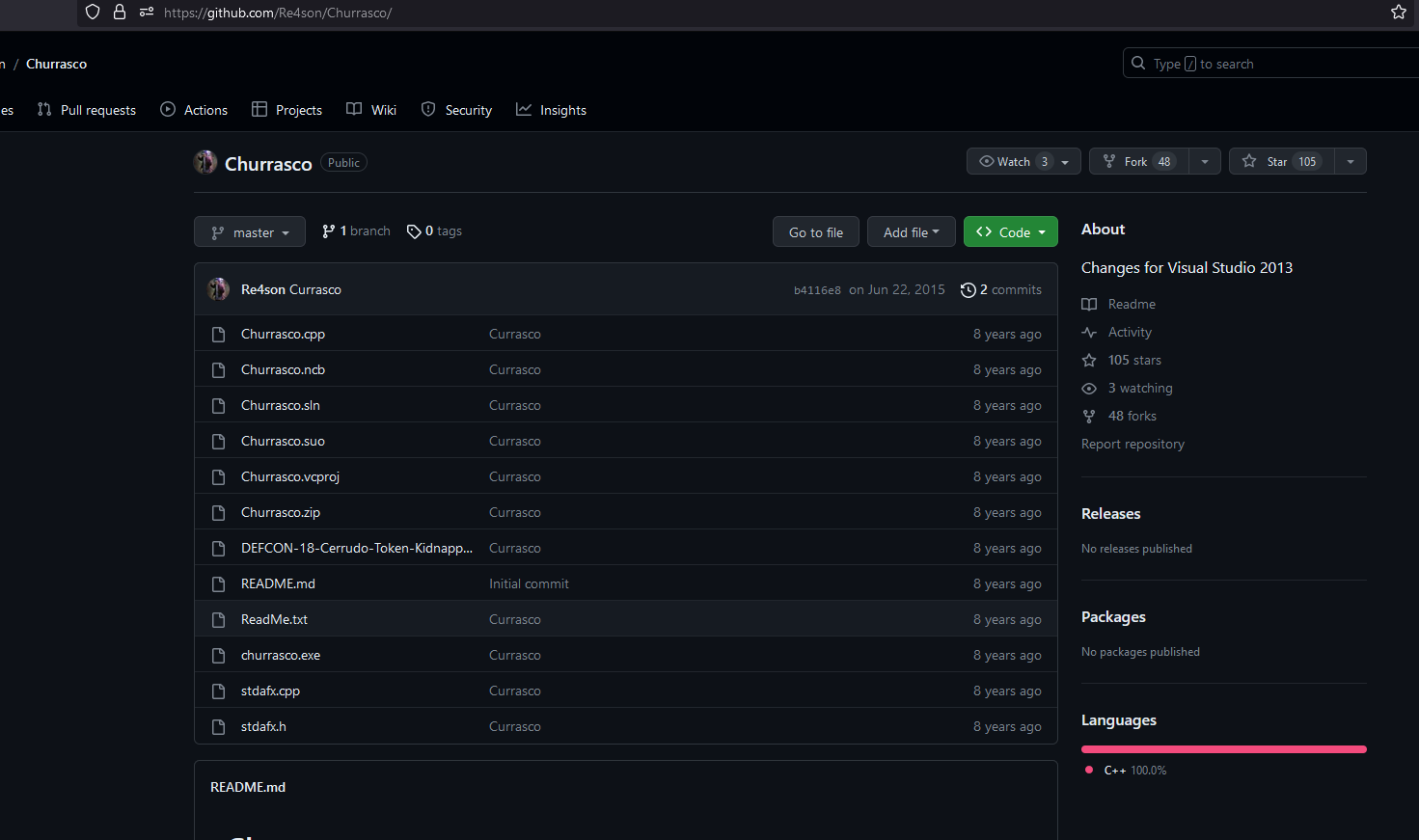Open the README.md file link
The width and height of the screenshot is (1419, 840).
278,584
